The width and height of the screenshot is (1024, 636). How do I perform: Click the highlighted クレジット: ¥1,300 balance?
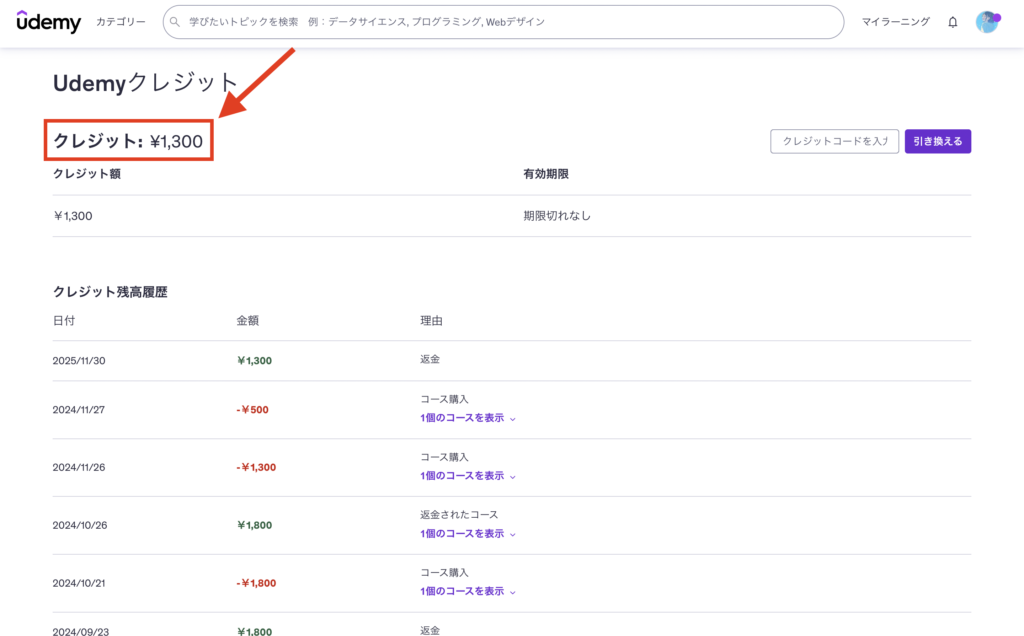tap(128, 142)
